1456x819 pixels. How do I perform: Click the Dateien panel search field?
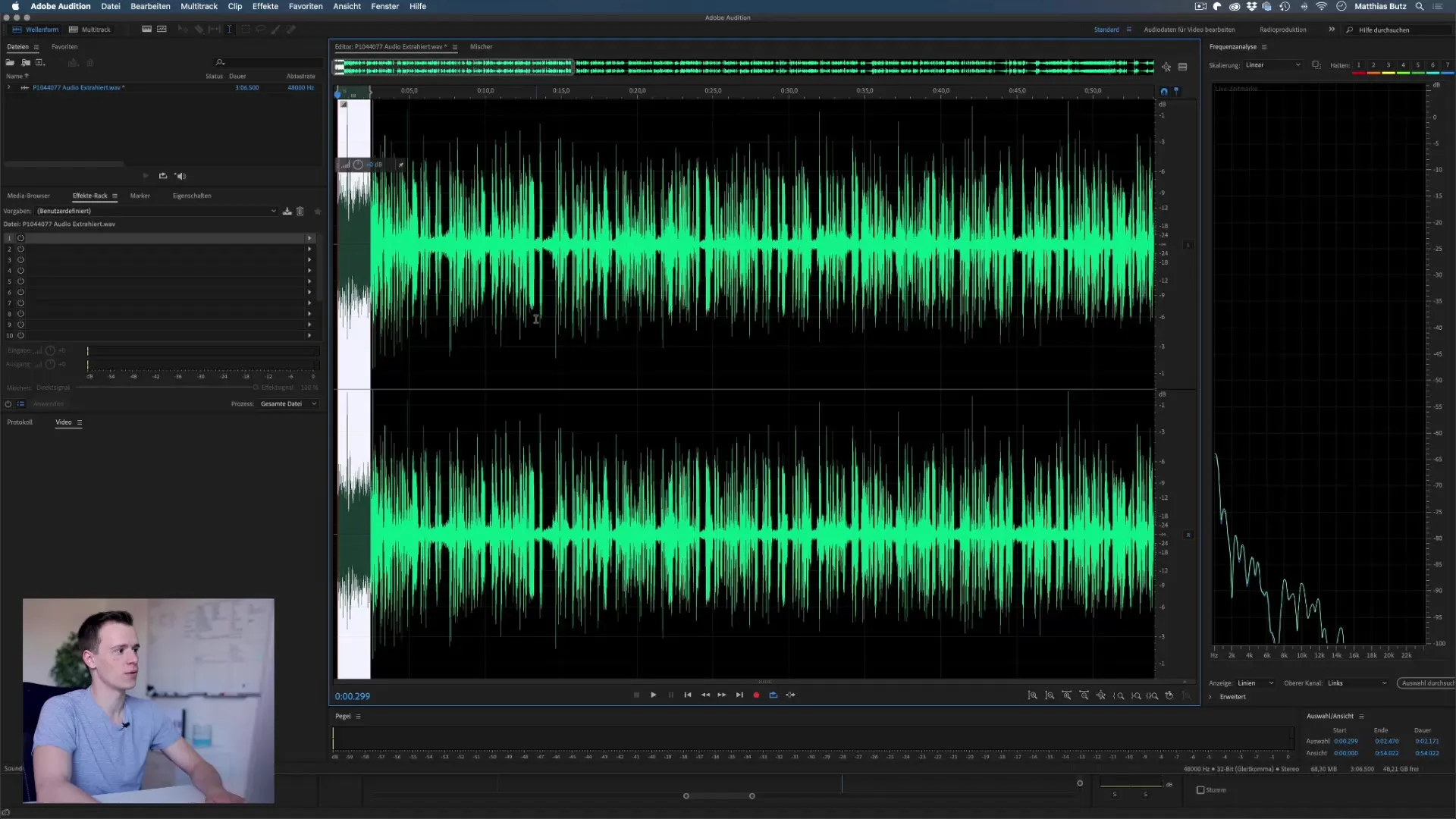coord(269,62)
